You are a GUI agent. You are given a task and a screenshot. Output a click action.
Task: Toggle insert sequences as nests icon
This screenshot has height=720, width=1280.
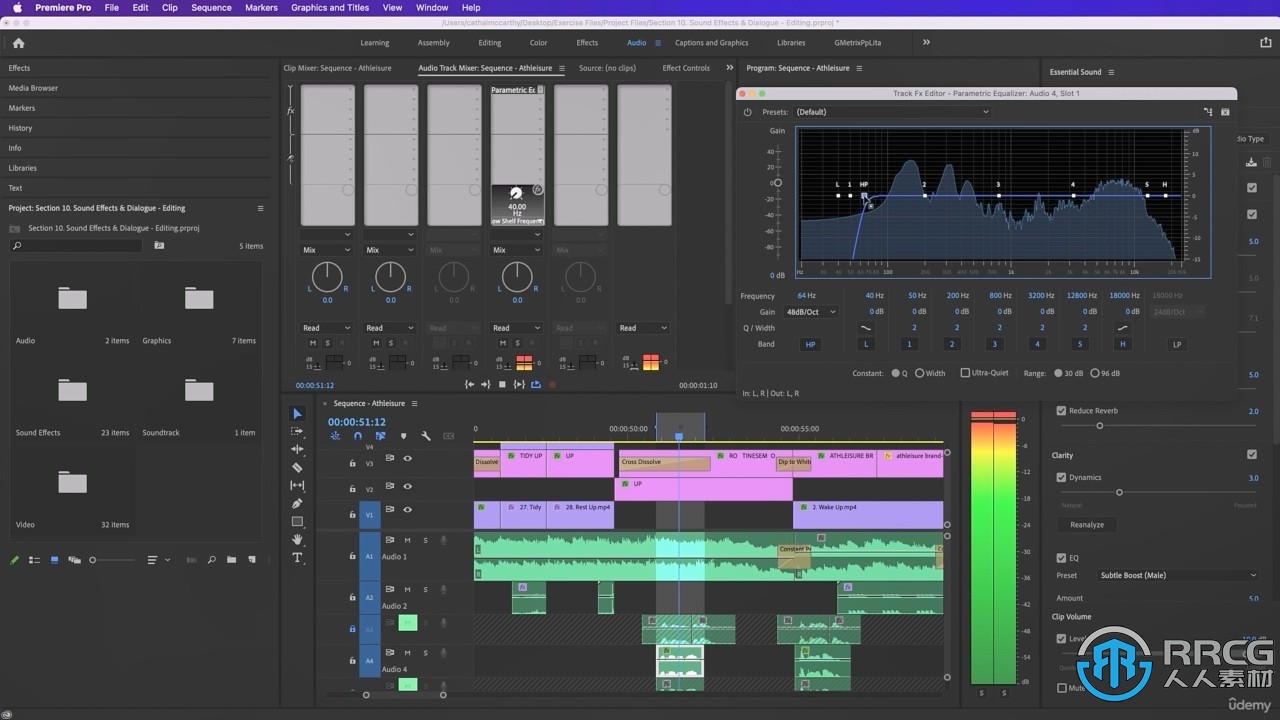(335, 436)
